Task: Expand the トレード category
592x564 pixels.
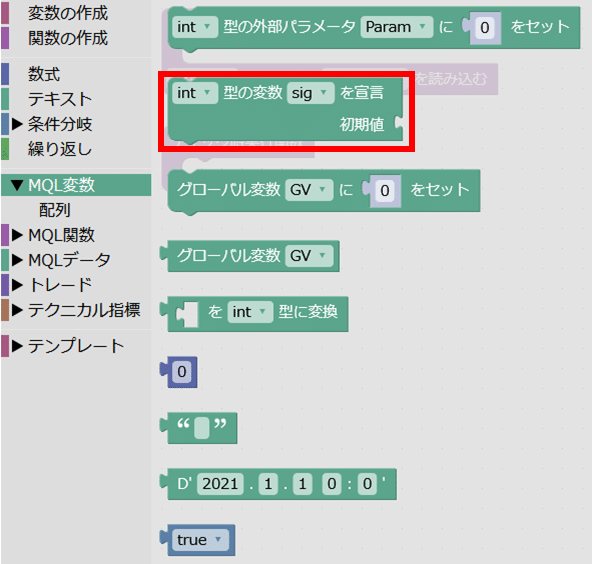Action: pyautogui.click(x=17, y=285)
